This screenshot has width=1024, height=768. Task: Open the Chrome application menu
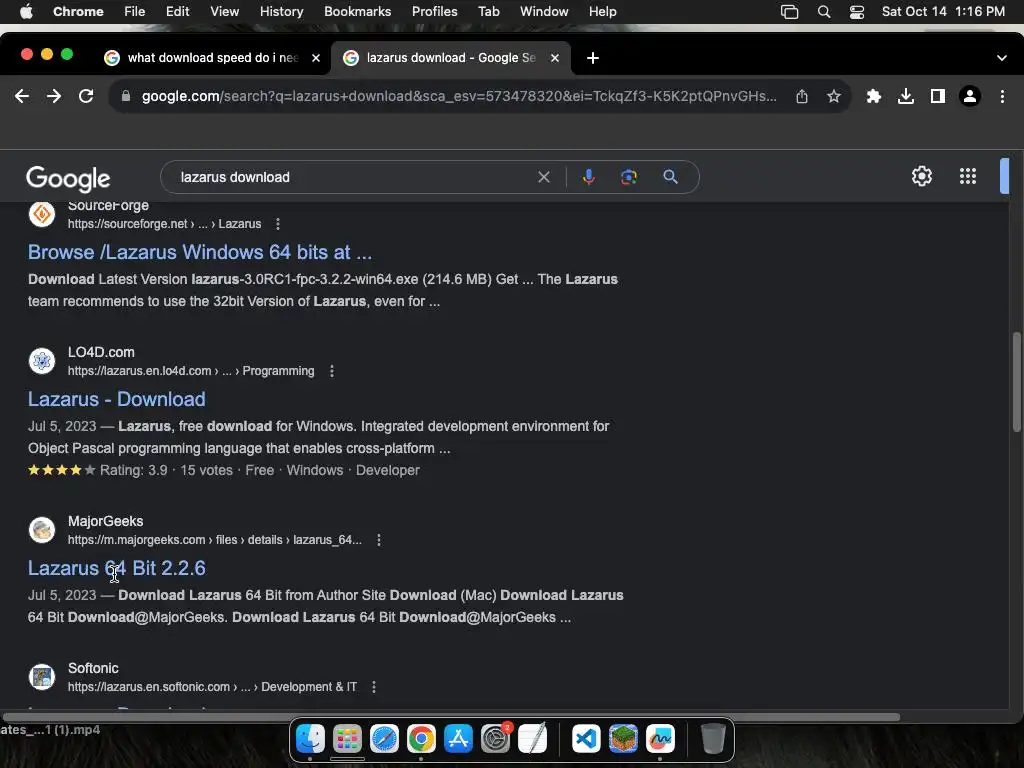coord(78,11)
